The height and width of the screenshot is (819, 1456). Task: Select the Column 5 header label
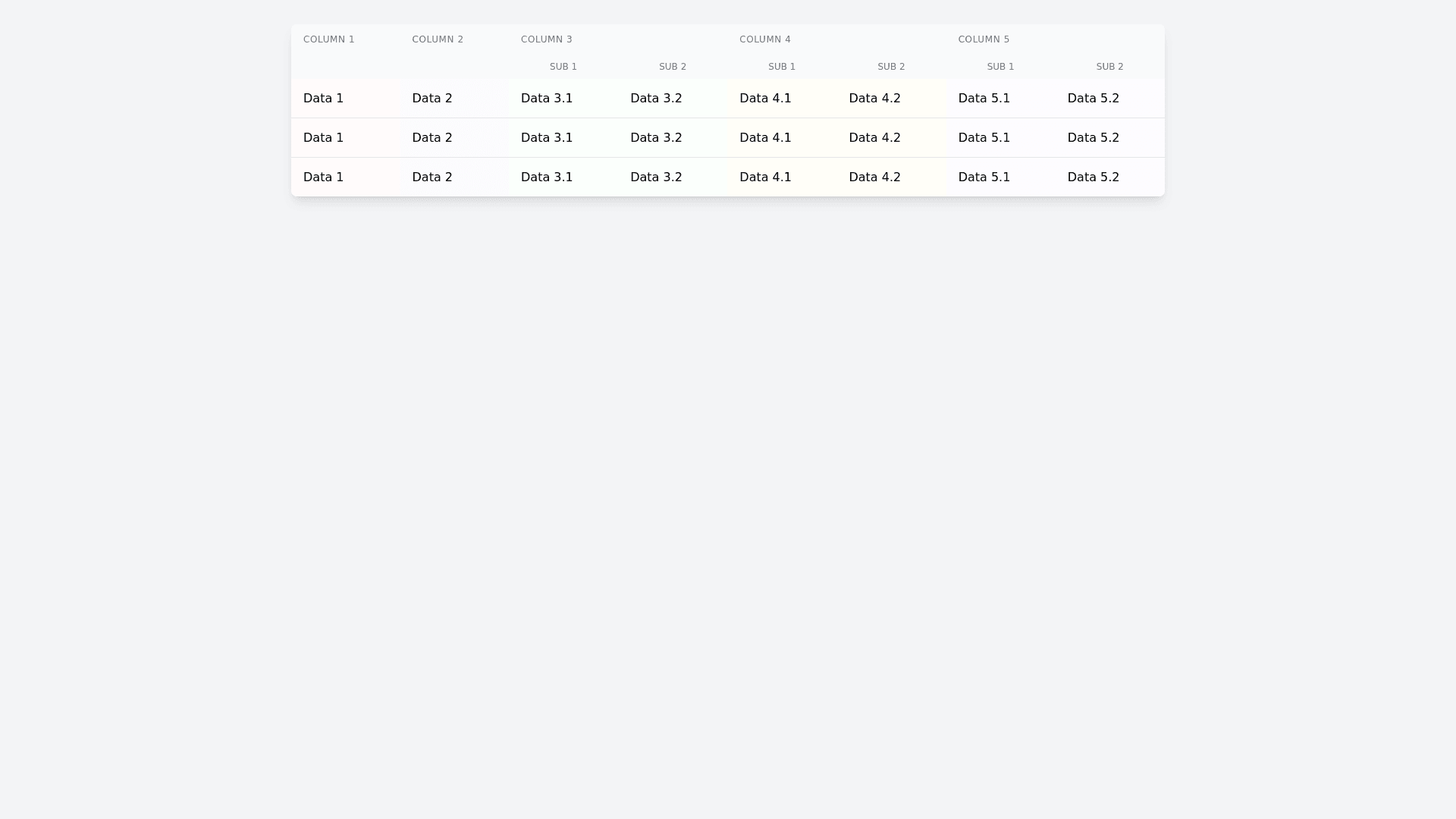click(984, 39)
